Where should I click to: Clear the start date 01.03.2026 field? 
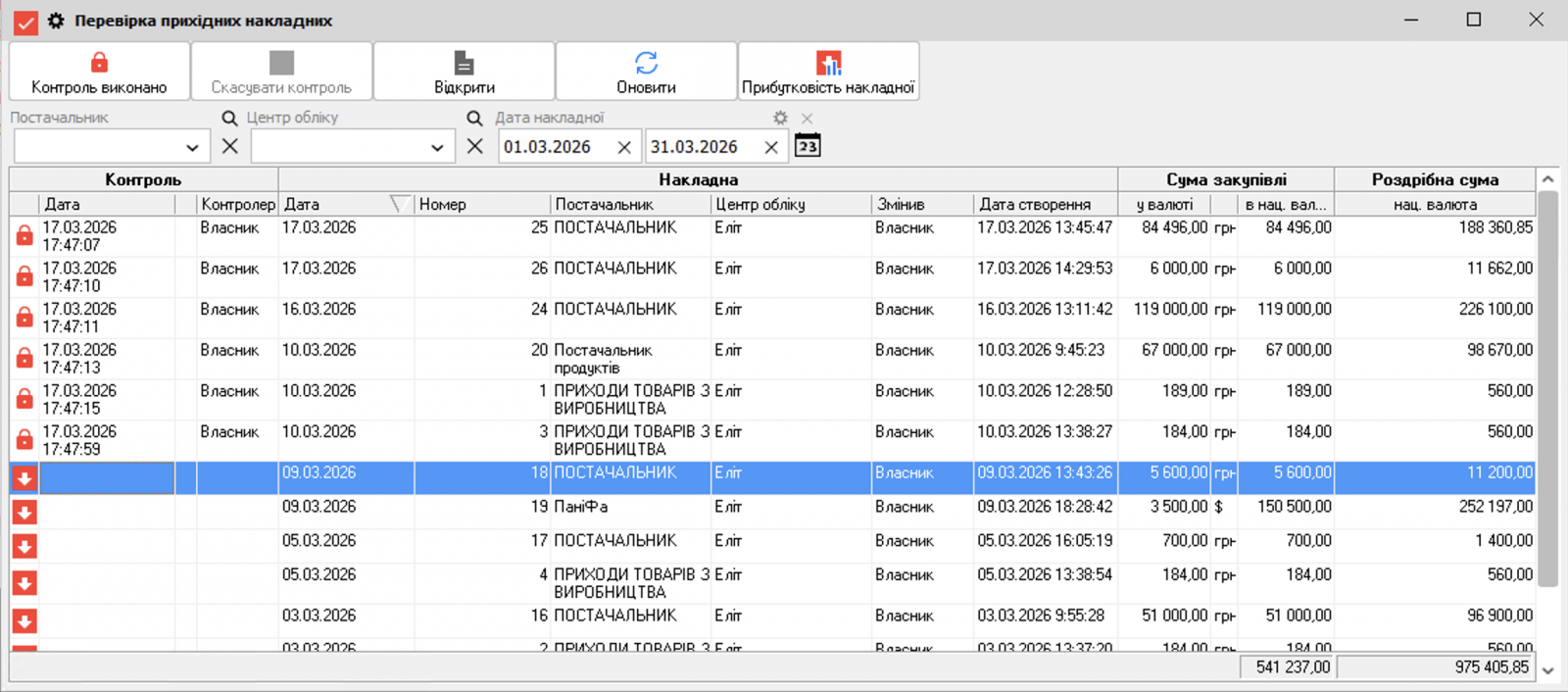(624, 147)
